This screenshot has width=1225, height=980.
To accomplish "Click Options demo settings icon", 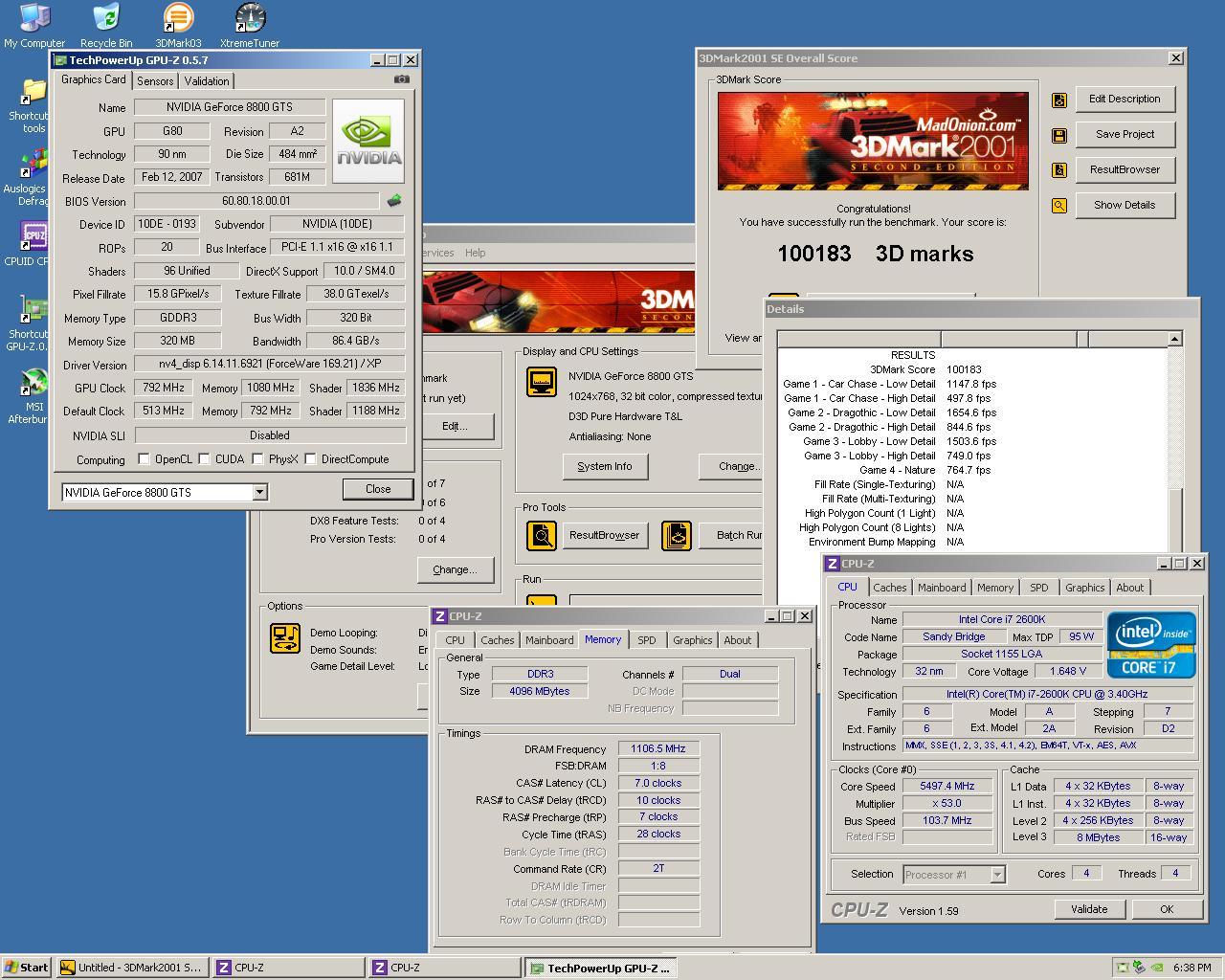I will click(285, 638).
